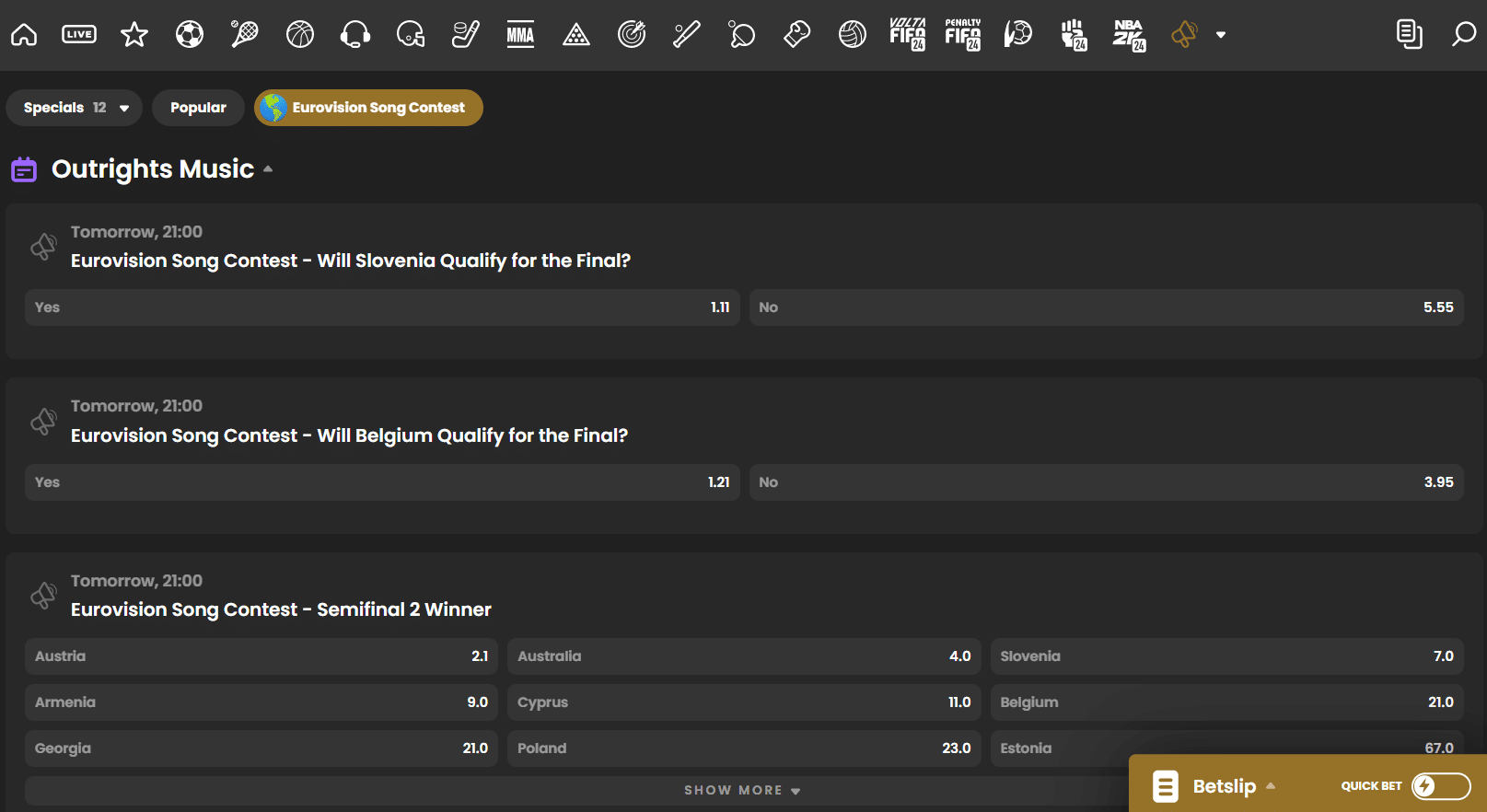1487x812 pixels.
Task: Select the highlighted Specials megaphone icon
Action: [x=1184, y=35]
